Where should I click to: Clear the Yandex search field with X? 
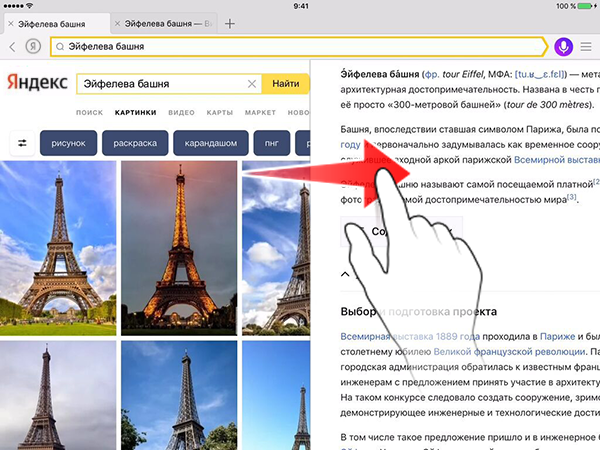tap(252, 84)
